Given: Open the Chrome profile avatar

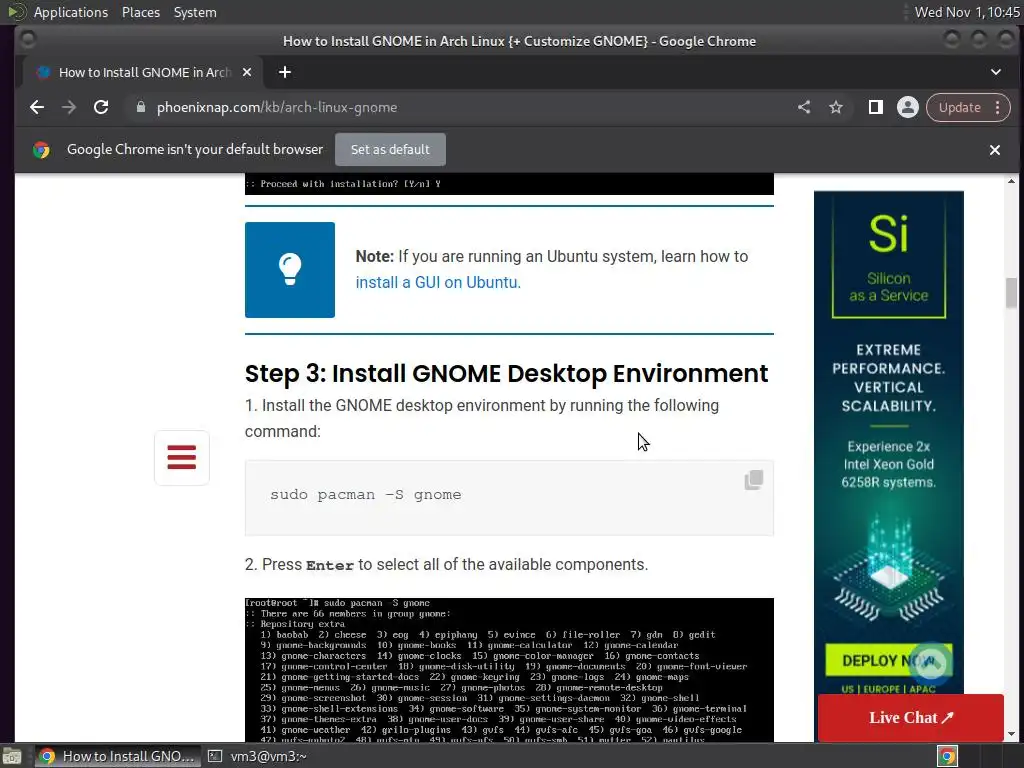Looking at the screenshot, I should coord(908,107).
